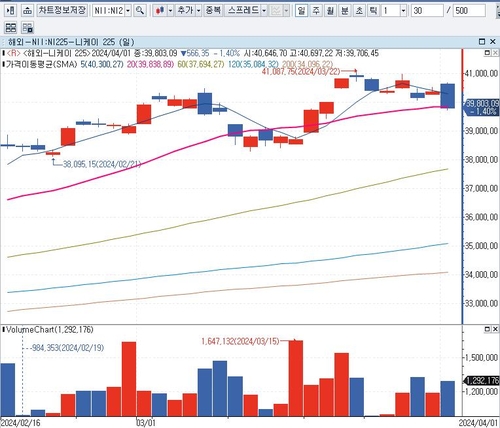The image size is (500, 428).
Task: Click the low label 38,095.15(2024/02/21)
Action: coord(102,164)
